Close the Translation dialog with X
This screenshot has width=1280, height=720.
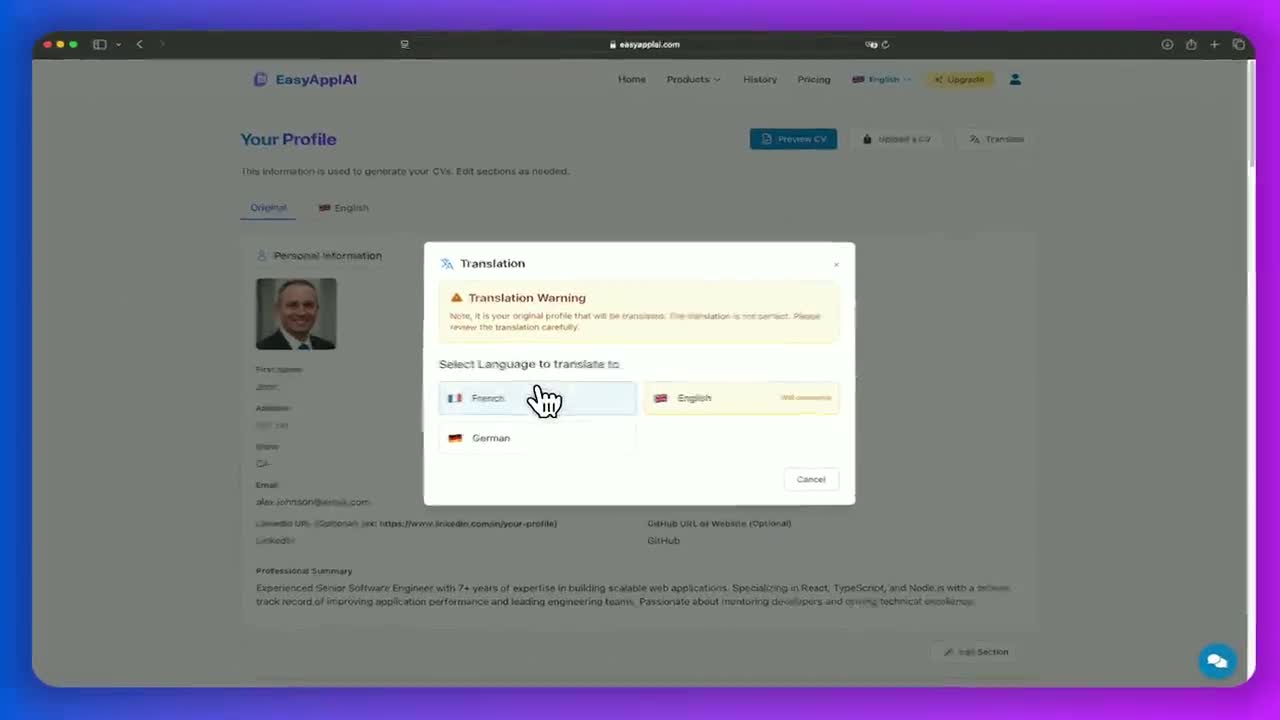836,264
